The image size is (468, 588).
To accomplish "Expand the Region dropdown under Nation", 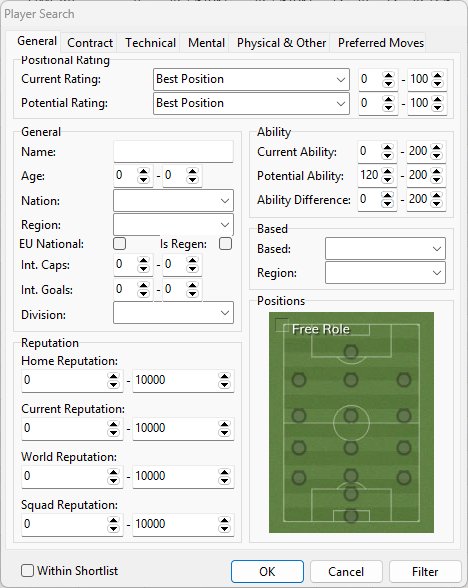I will point(173,225).
